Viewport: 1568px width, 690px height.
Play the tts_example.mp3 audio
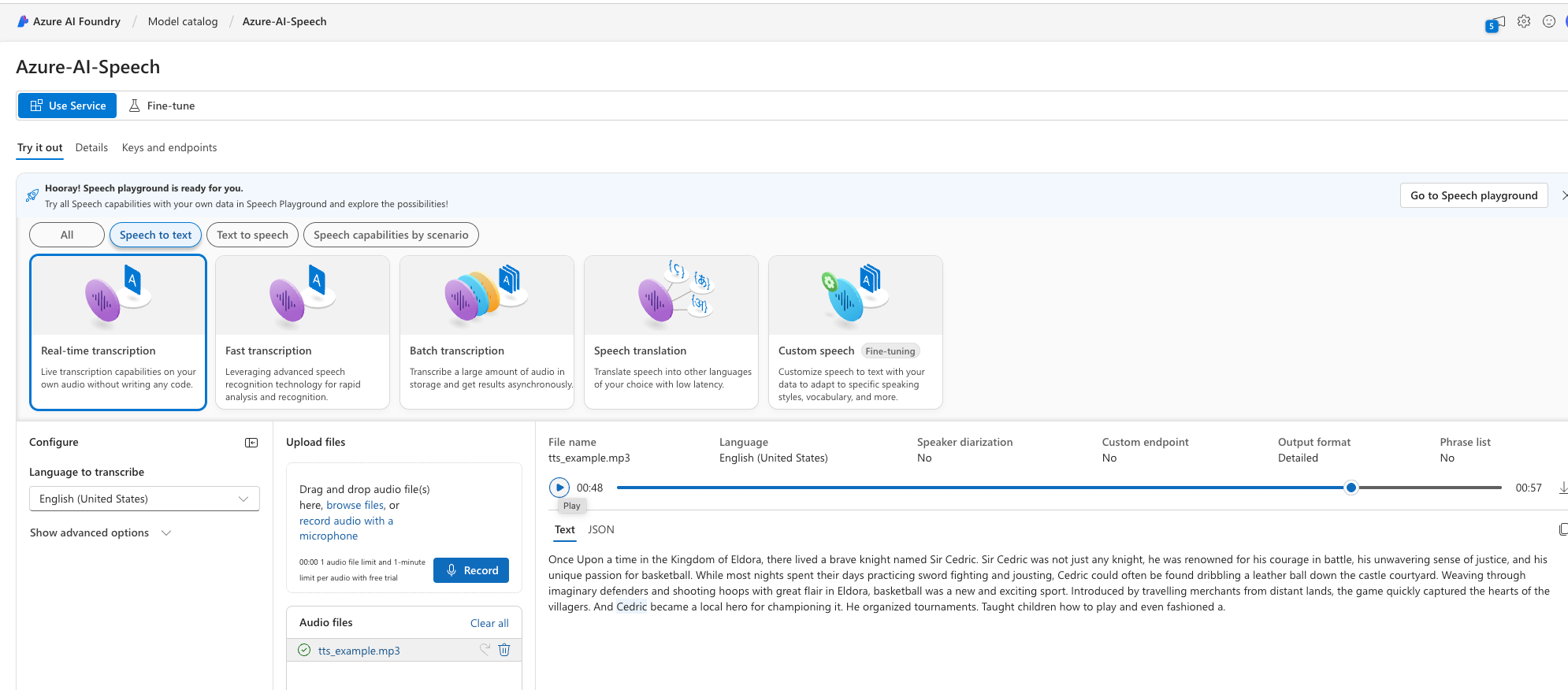click(559, 488)
